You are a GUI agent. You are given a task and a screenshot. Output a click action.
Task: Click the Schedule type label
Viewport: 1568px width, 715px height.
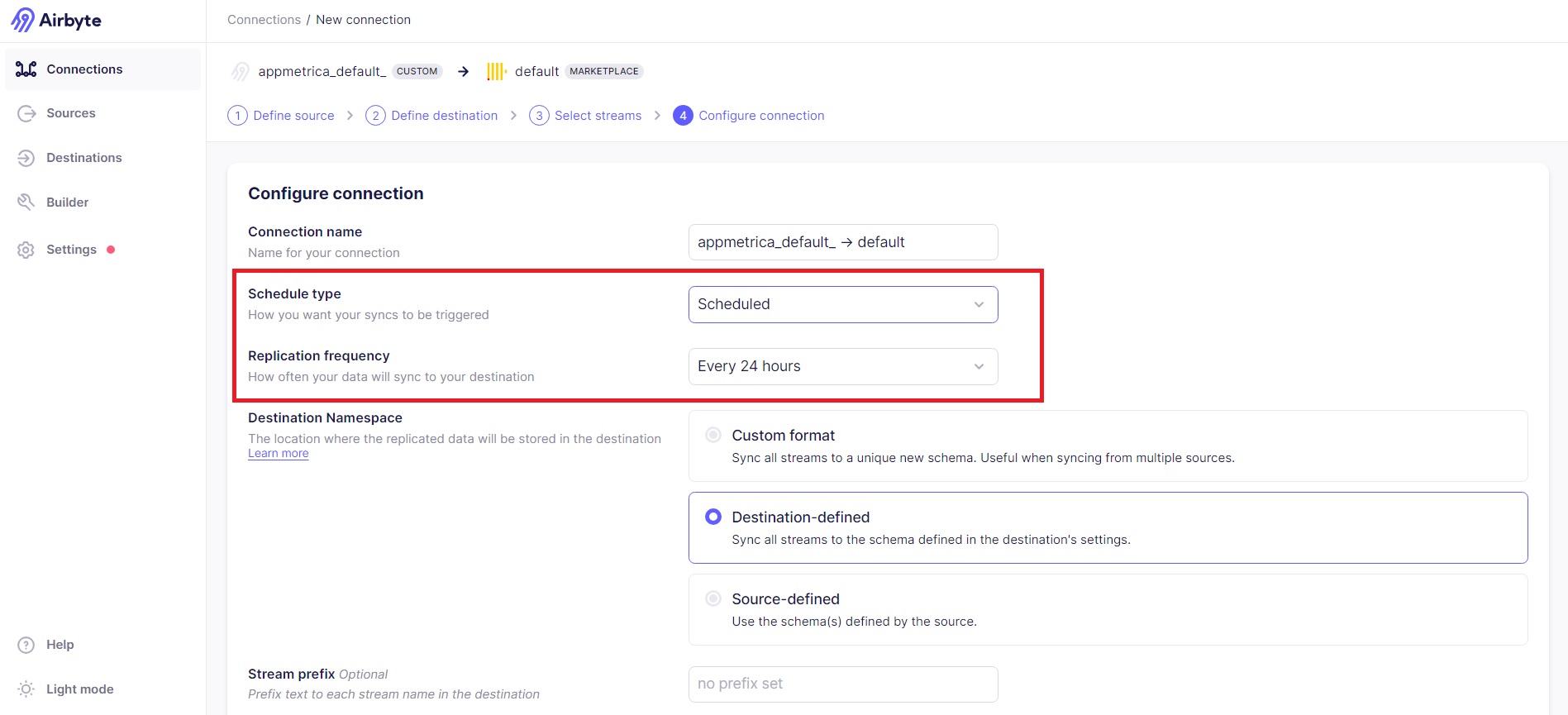[294, 294]
